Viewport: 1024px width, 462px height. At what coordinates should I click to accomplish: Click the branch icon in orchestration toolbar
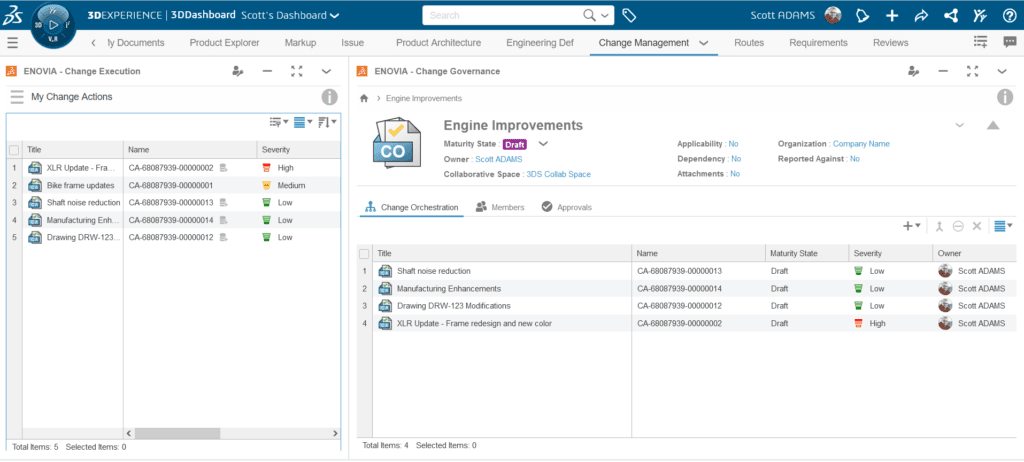pos(939,226)
